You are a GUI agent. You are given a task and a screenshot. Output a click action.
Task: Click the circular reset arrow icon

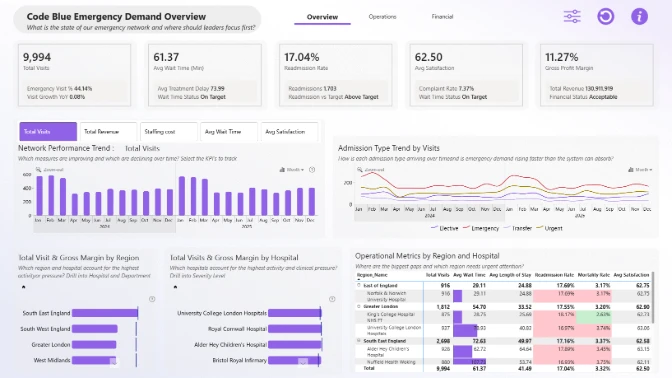tap(606, 17)
